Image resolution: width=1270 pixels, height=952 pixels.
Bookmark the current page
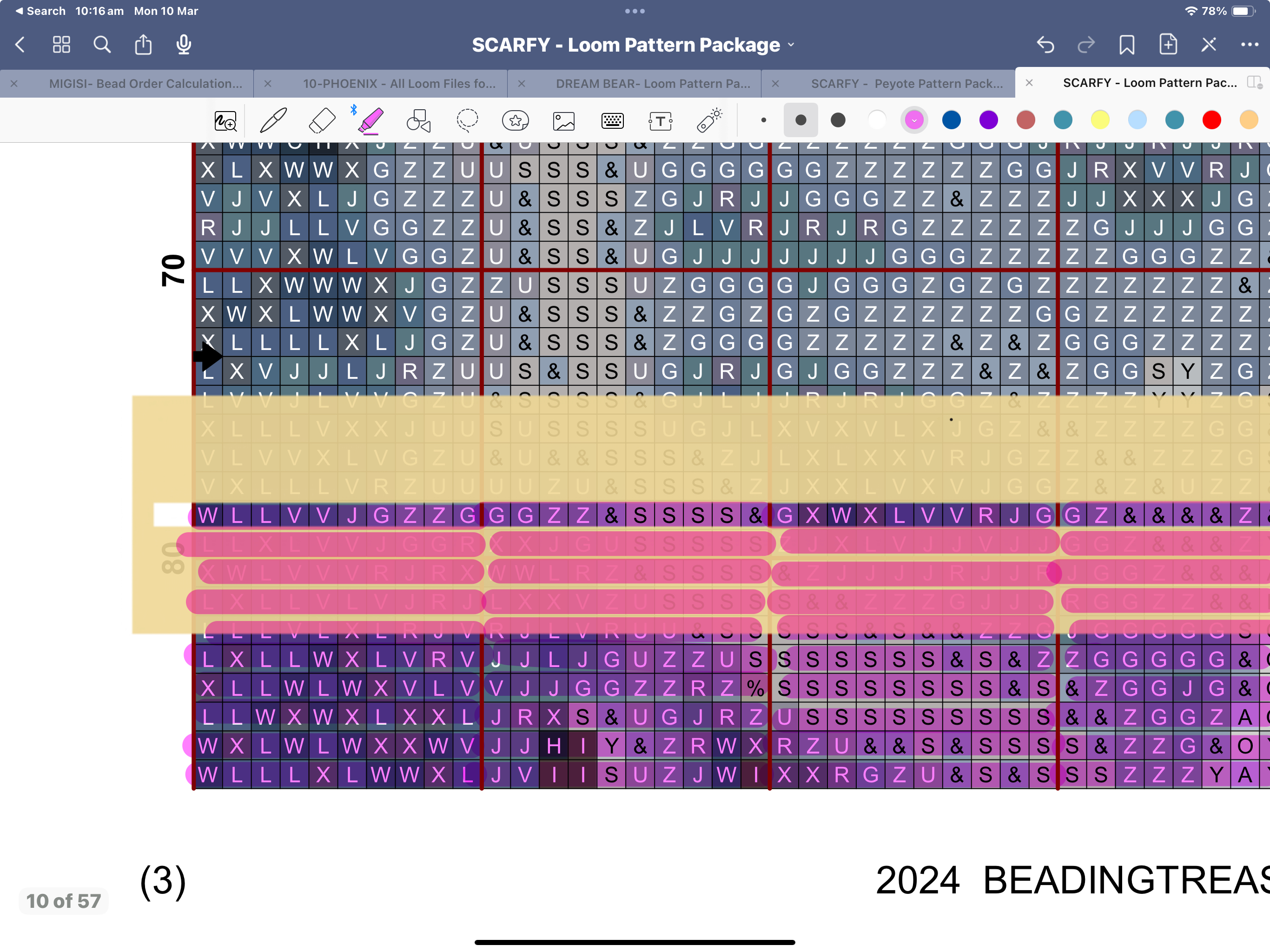point(1126,45)
